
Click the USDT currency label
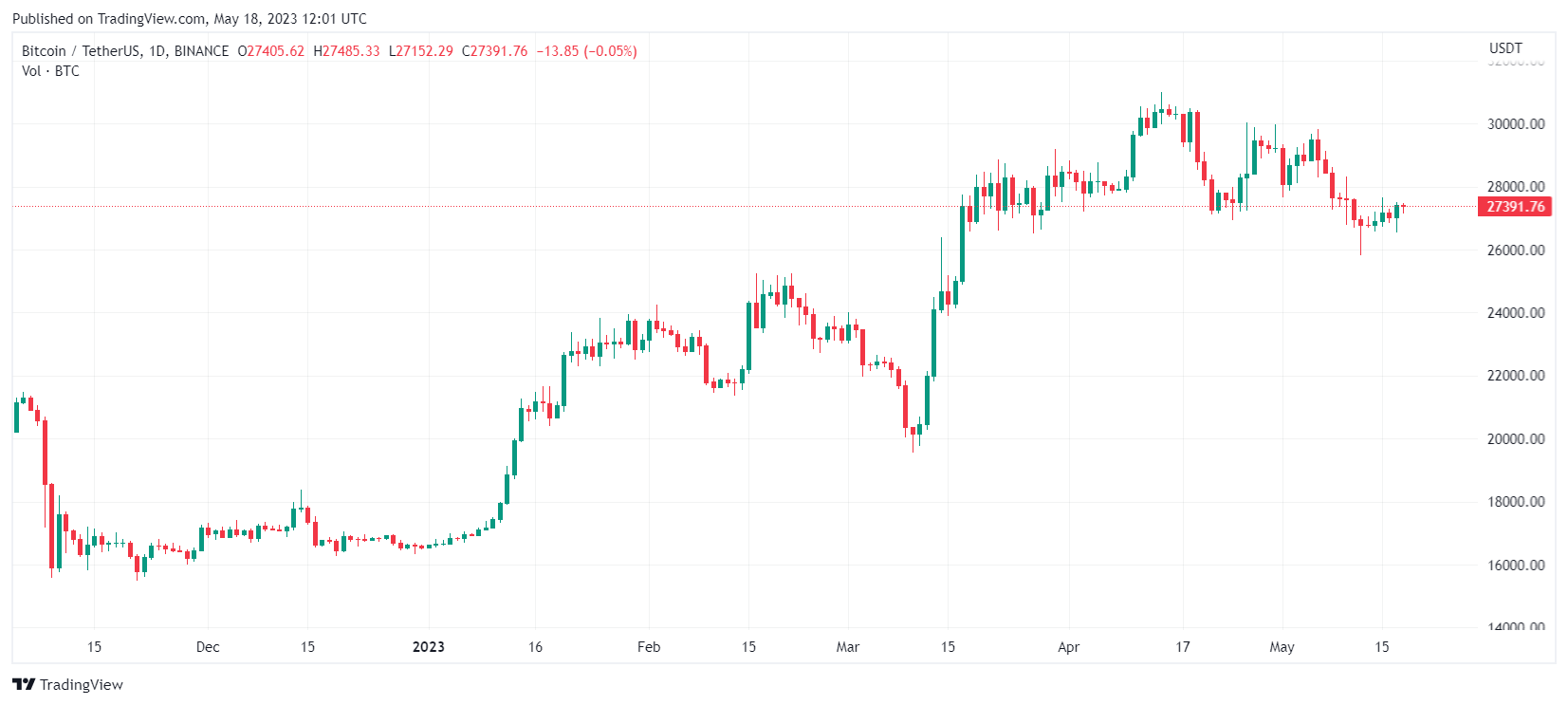click(x=1505, y=48)
